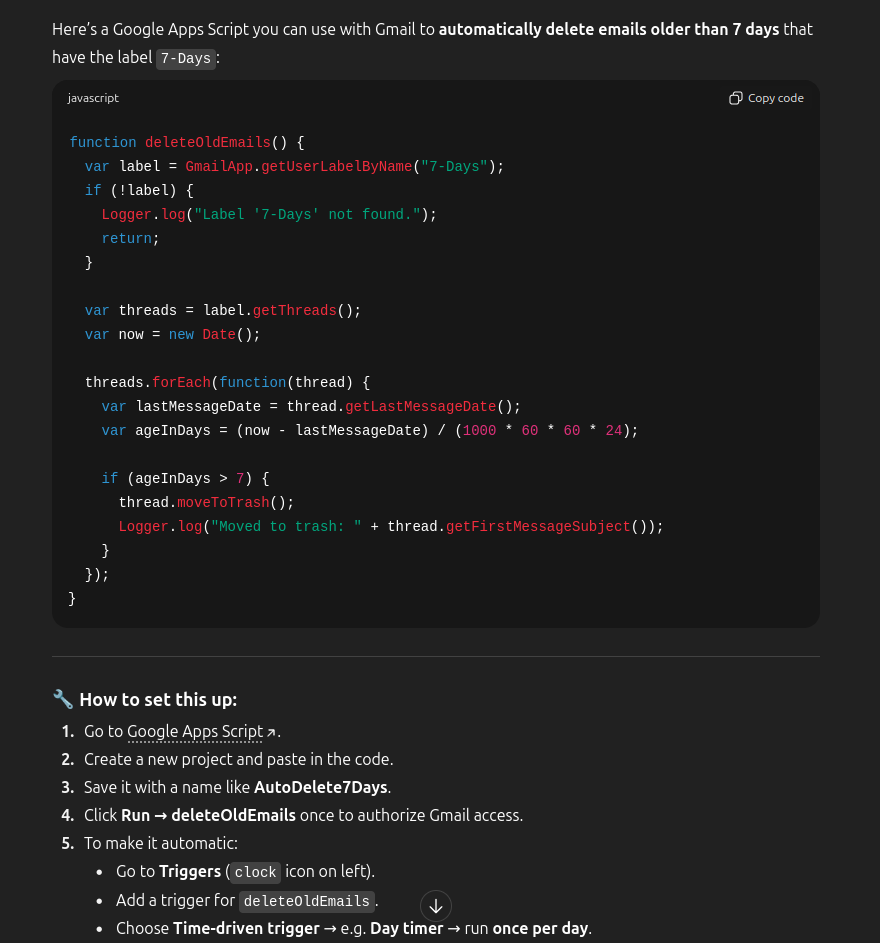
Task: Click the once per day bold text
Action: [541, 928]
